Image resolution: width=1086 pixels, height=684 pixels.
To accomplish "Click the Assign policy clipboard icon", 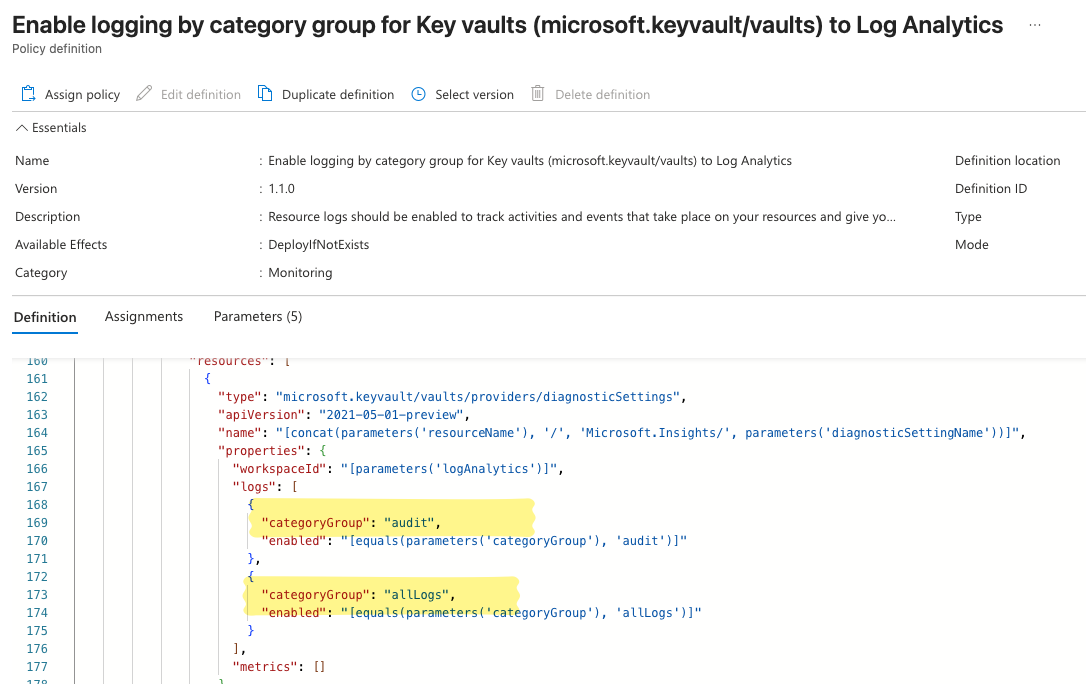I will click(x=28, y=93).
